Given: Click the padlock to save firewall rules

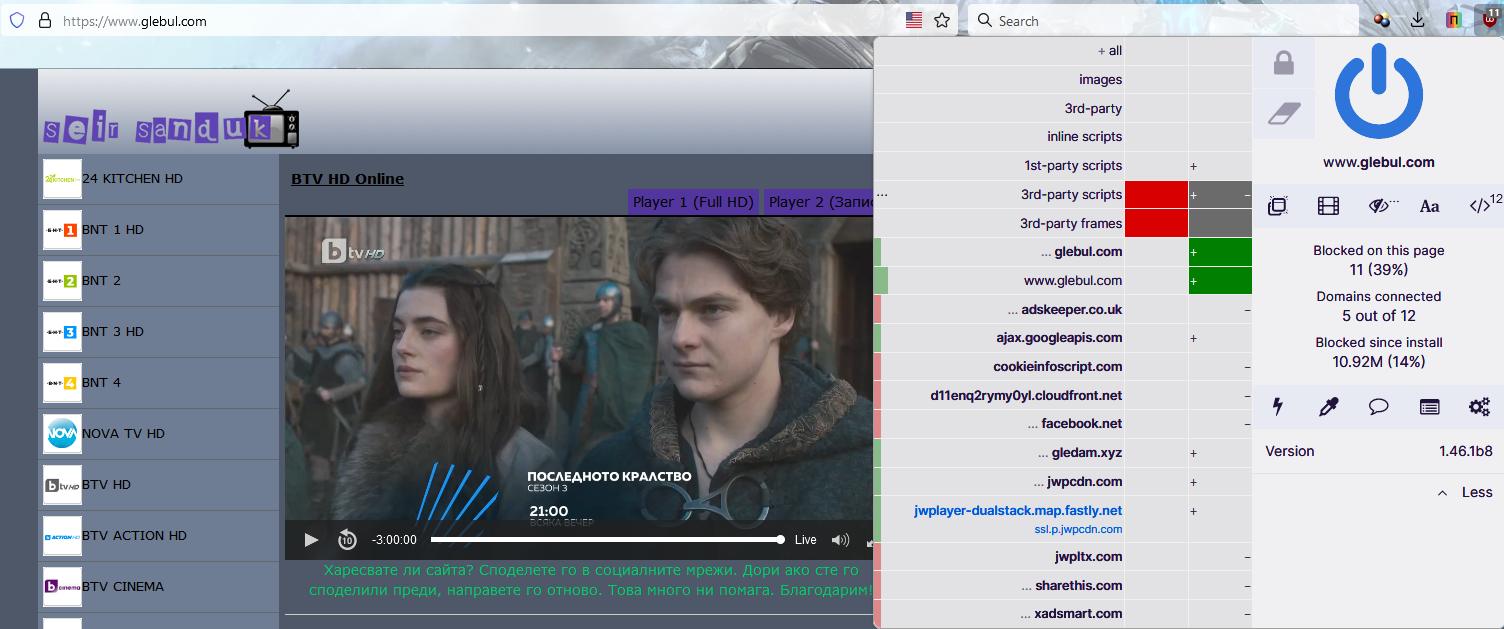Looking at the screenshot, I should 1284,64.
